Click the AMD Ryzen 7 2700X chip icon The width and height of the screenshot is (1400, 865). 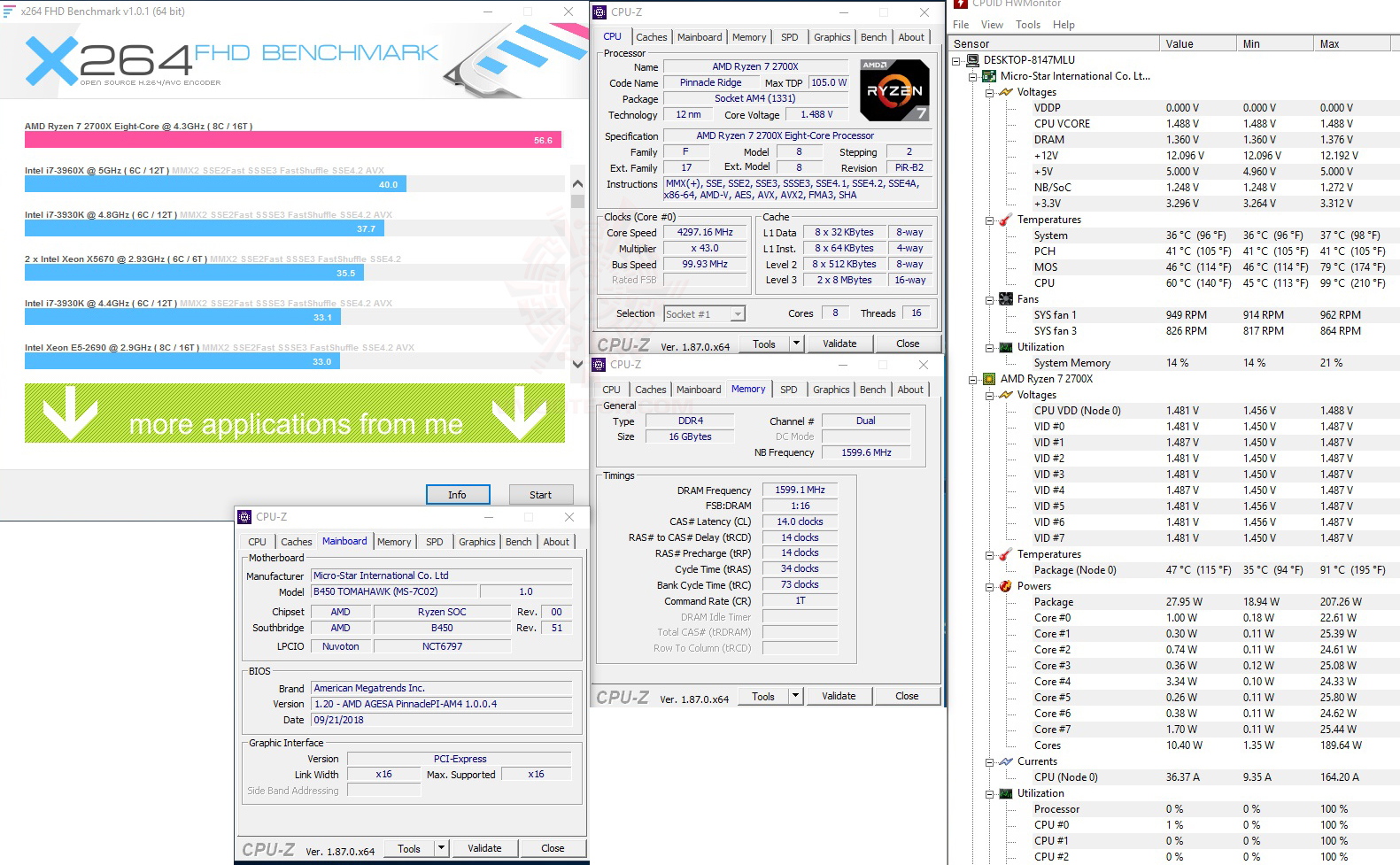(x=989, y=379)
